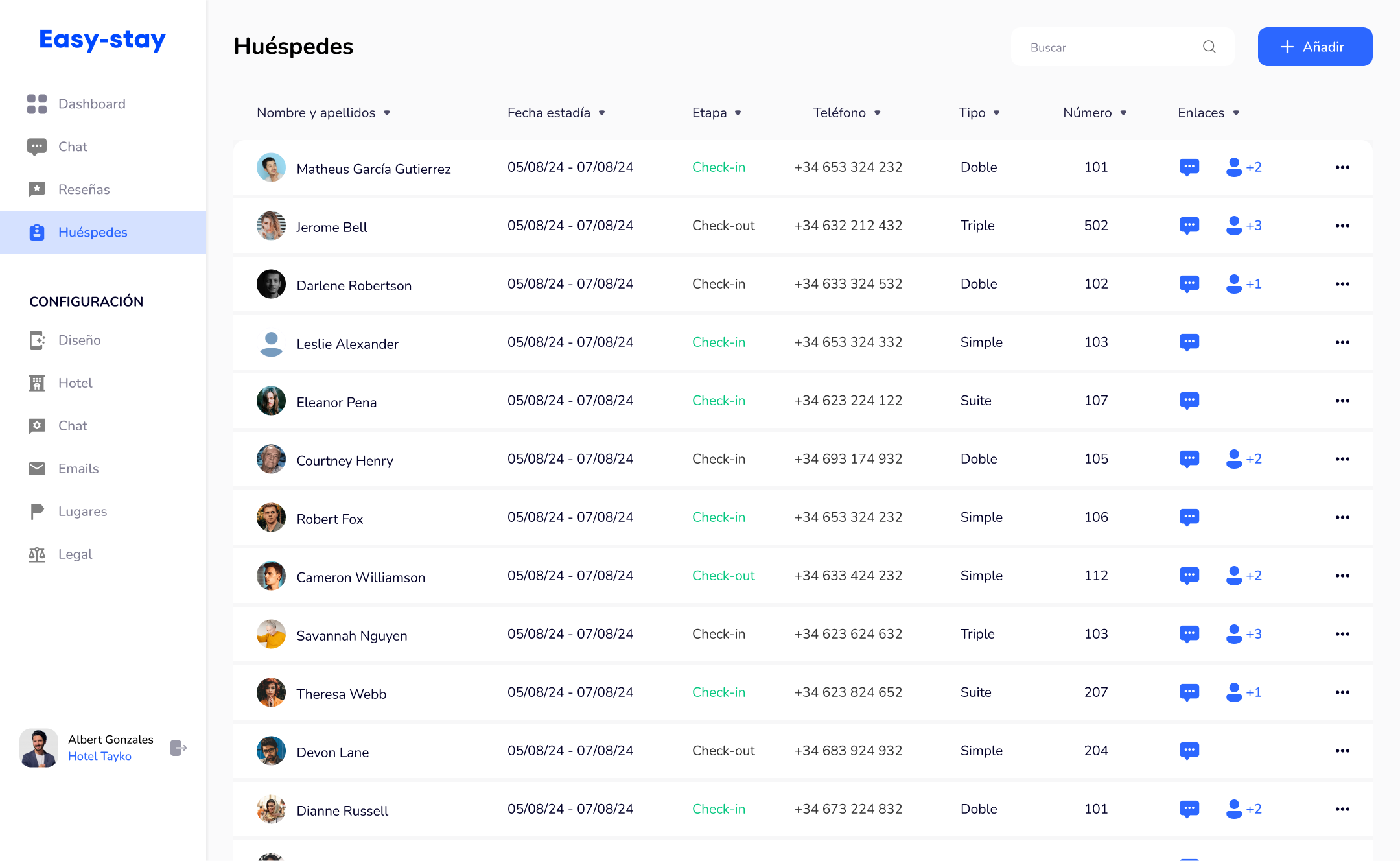Expand the Etapa column filter
Screen dimensions: 1400x861
(738, 113)
